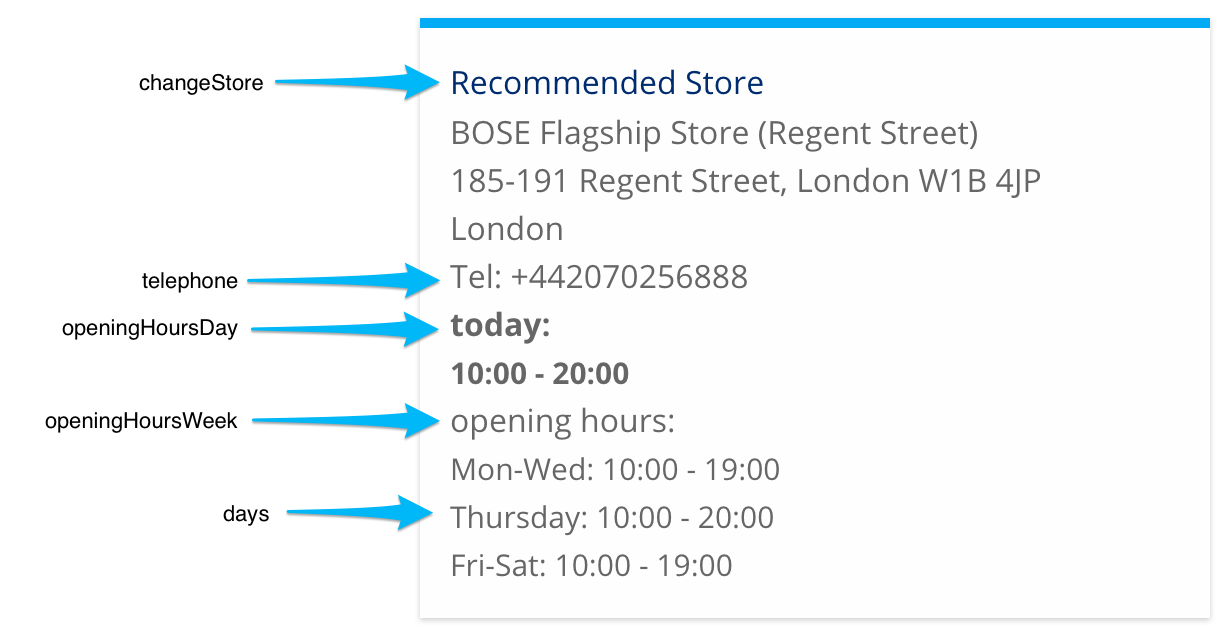
Task: Click the openingHoursWeek annotation label
Action: tap(141, 421)
